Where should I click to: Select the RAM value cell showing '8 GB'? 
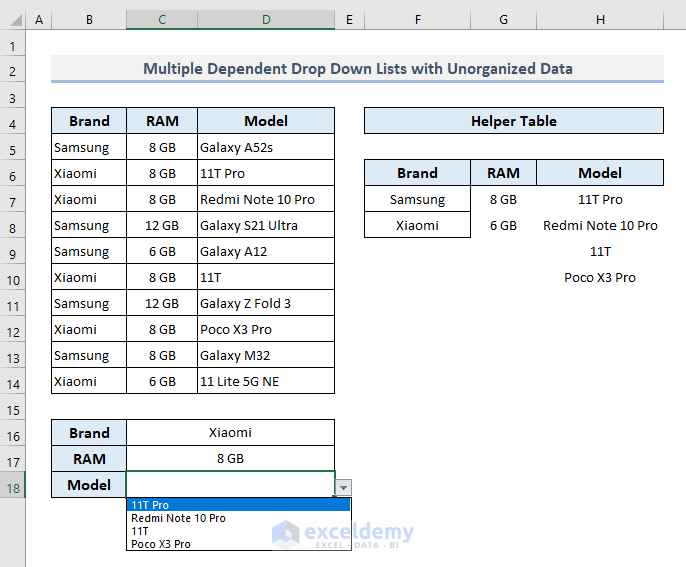click(231, 458)
